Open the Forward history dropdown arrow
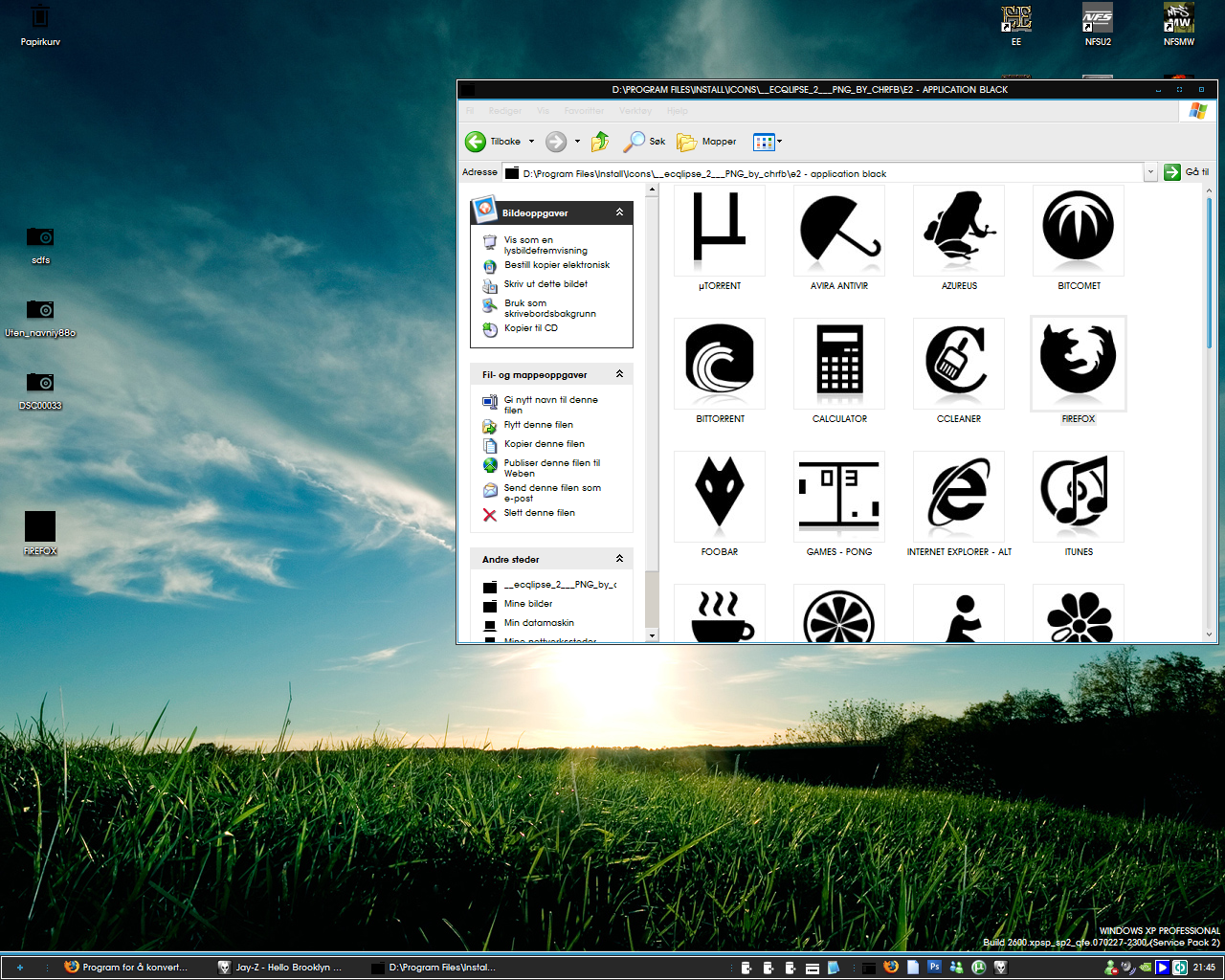The height and width of the screenshot is (980, 1225). point(577,142)
